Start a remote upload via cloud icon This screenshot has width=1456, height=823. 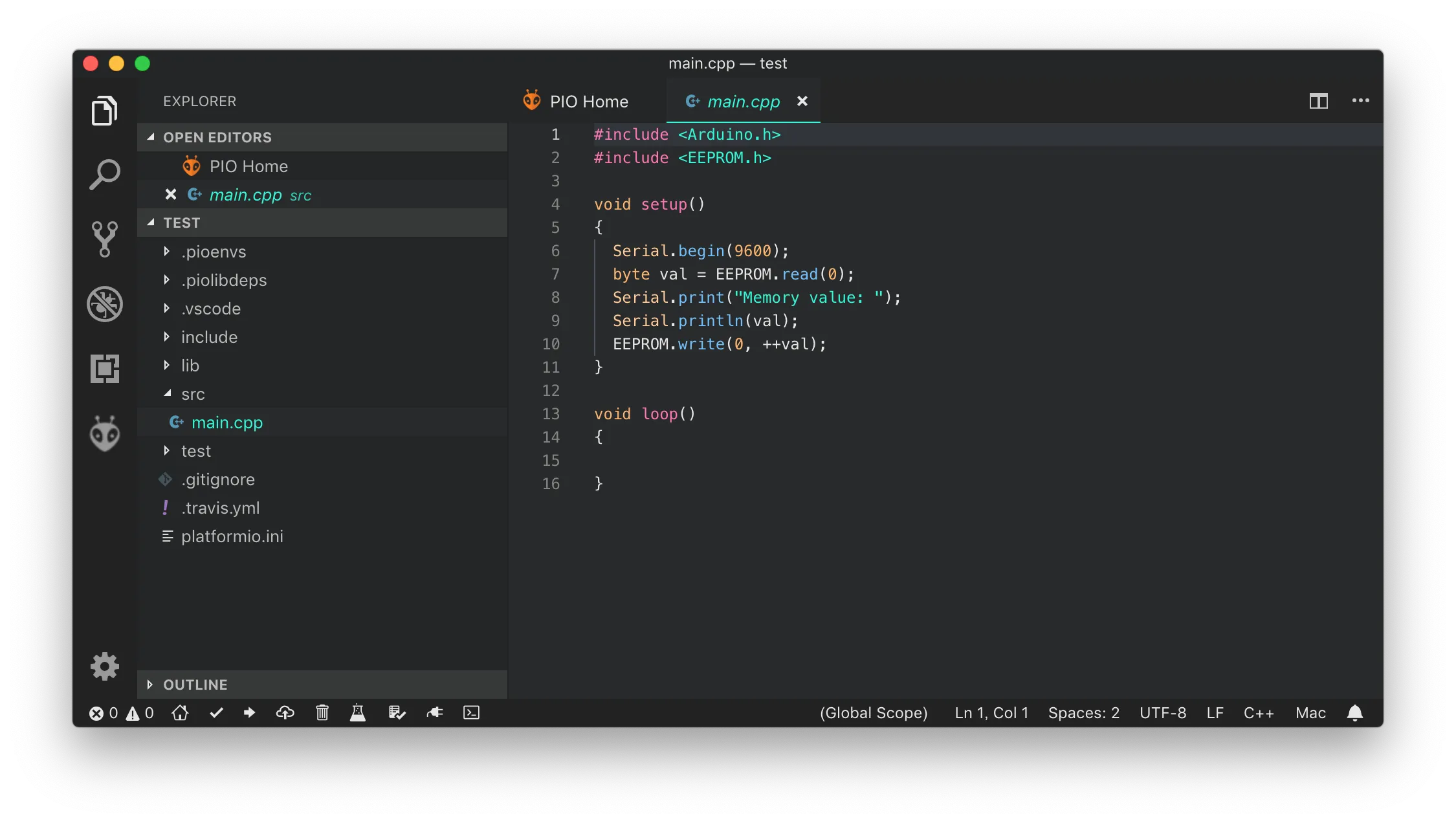[x=285, y=713]
